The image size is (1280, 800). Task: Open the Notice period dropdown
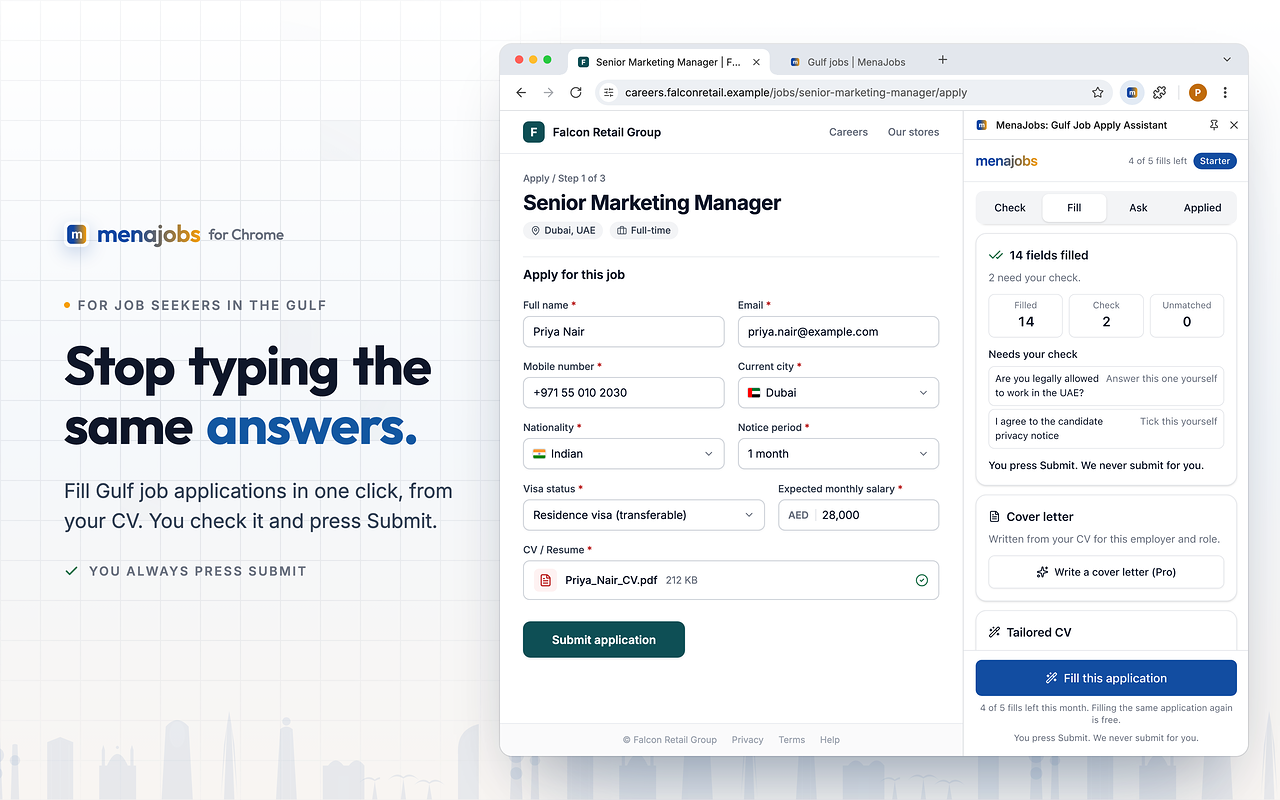pos(838,454)
